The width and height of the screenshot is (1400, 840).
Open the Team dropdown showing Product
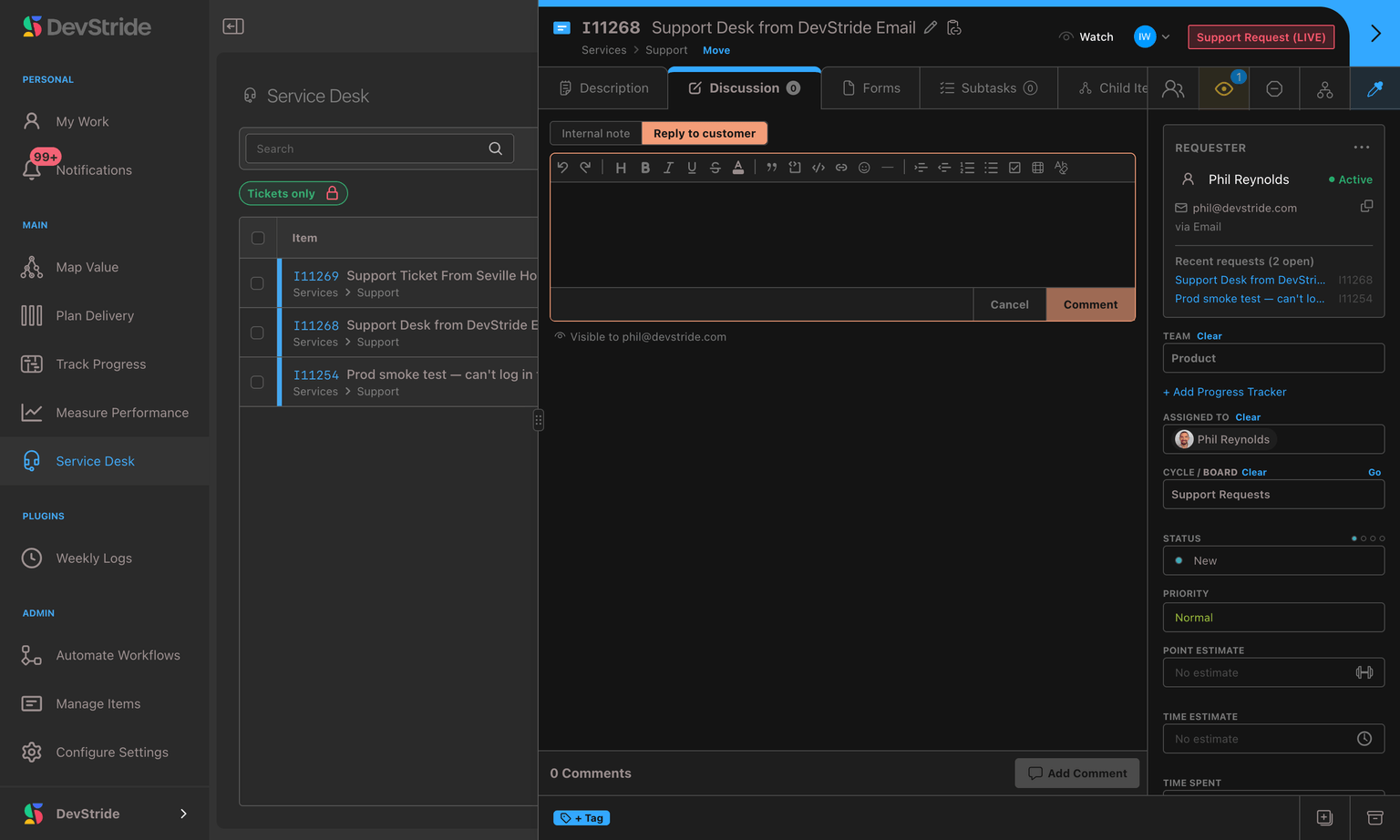(1273, 358)
